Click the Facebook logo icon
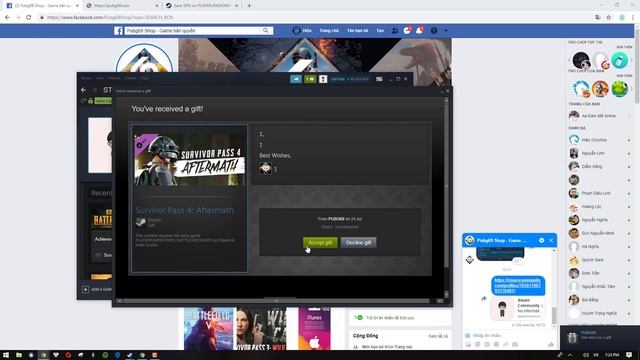 click(118, 31)
